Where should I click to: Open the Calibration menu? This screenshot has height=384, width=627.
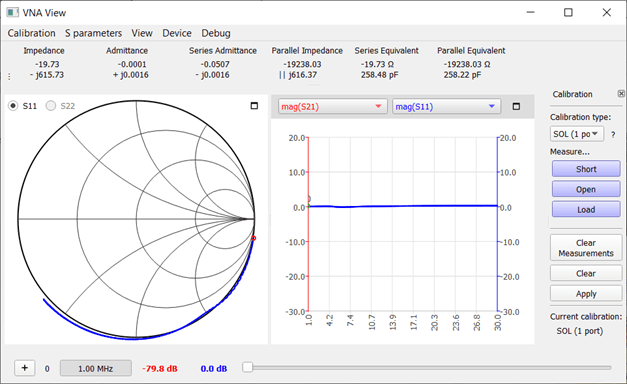point(32,33)
